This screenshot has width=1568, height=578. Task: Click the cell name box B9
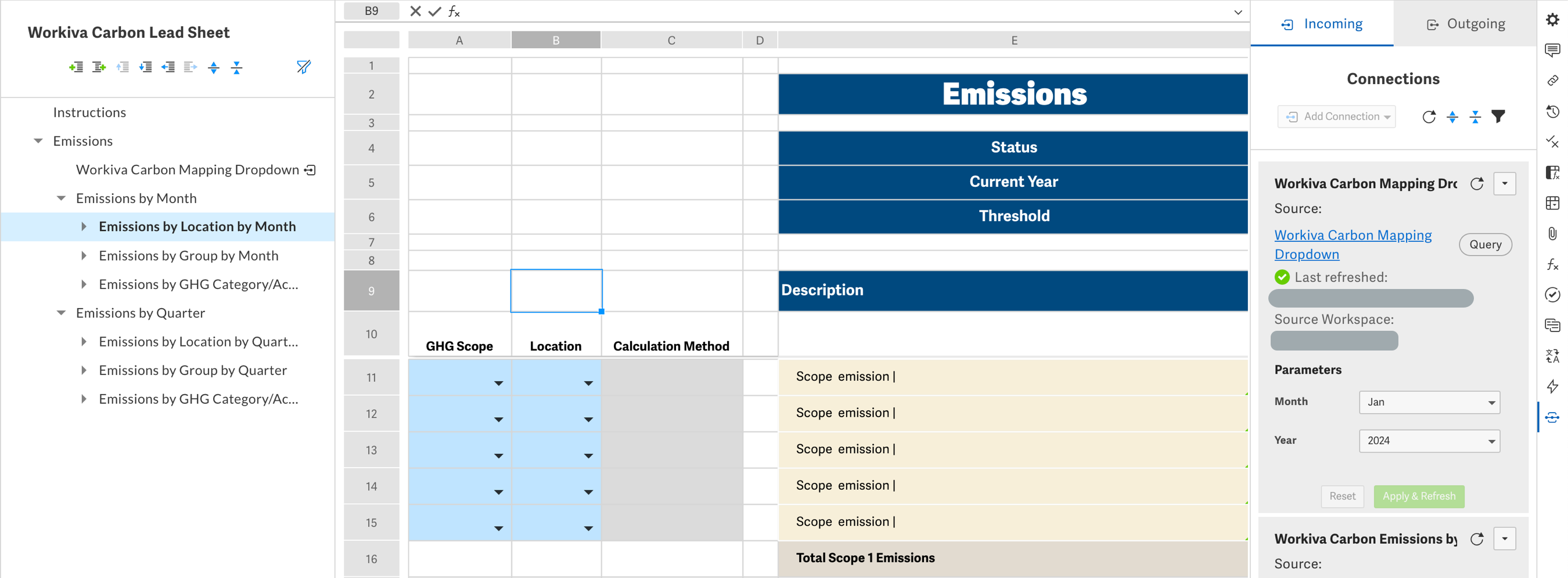point(371,11)
